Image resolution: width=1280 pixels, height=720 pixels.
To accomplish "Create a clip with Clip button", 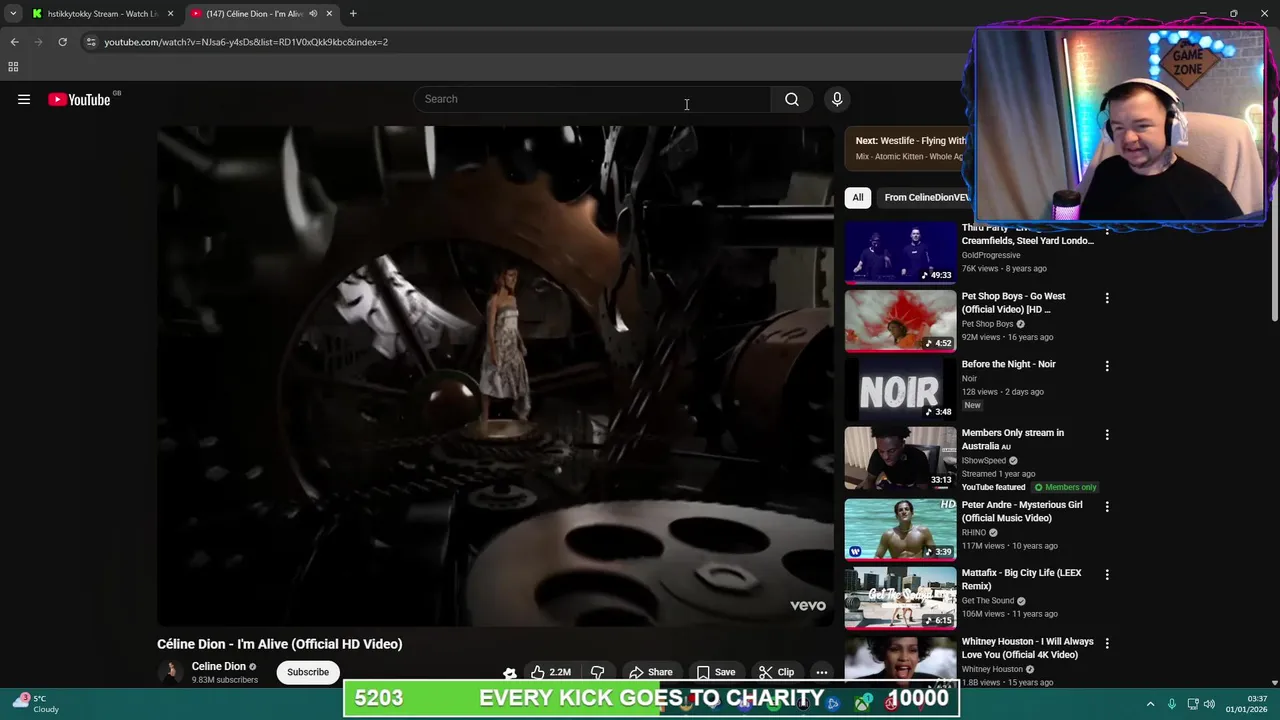I will click(776, 672).
